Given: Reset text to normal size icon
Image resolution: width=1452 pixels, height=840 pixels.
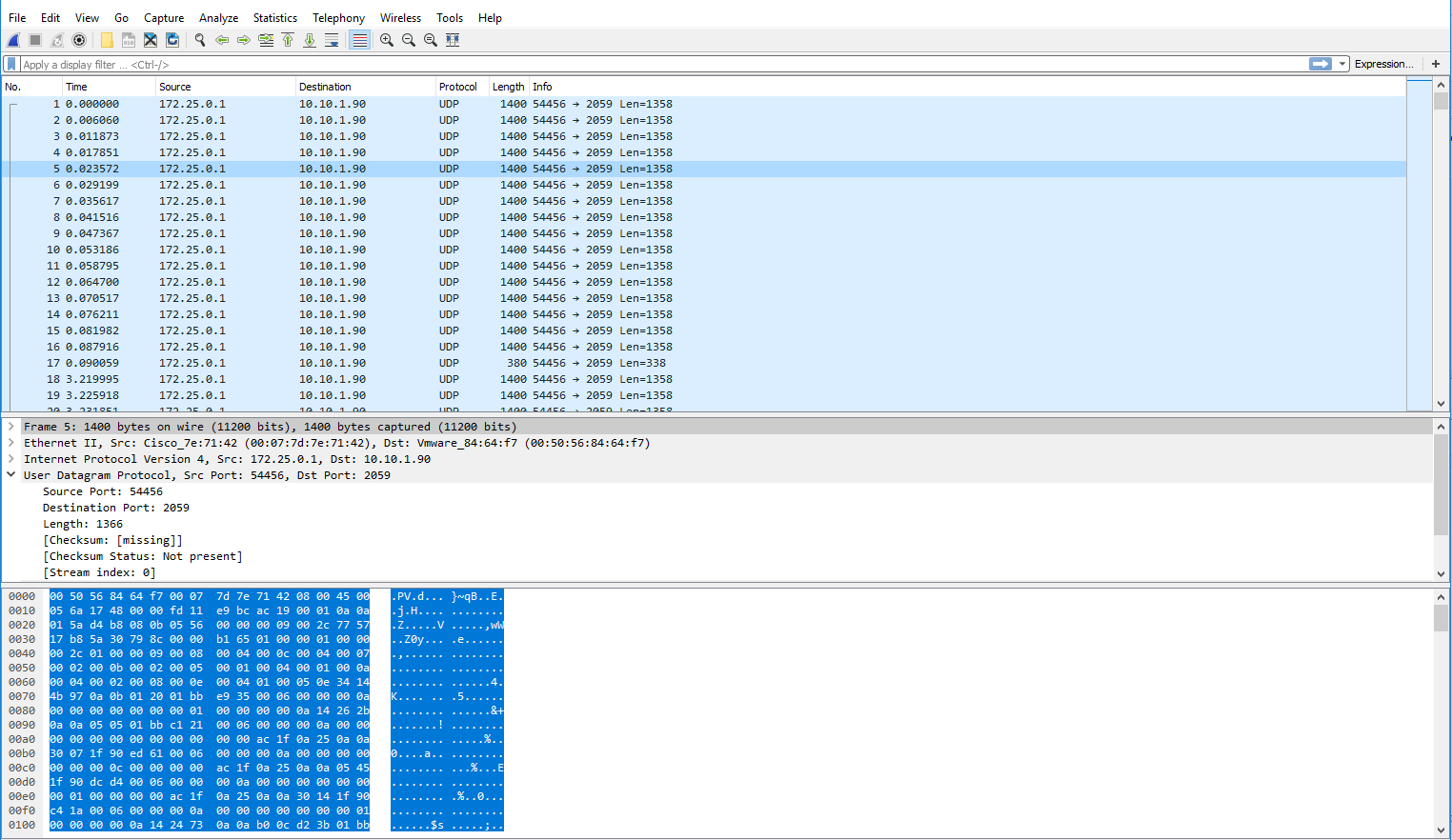Looking at the screenshot, I should pyautogui.click(x=431, y=40).
